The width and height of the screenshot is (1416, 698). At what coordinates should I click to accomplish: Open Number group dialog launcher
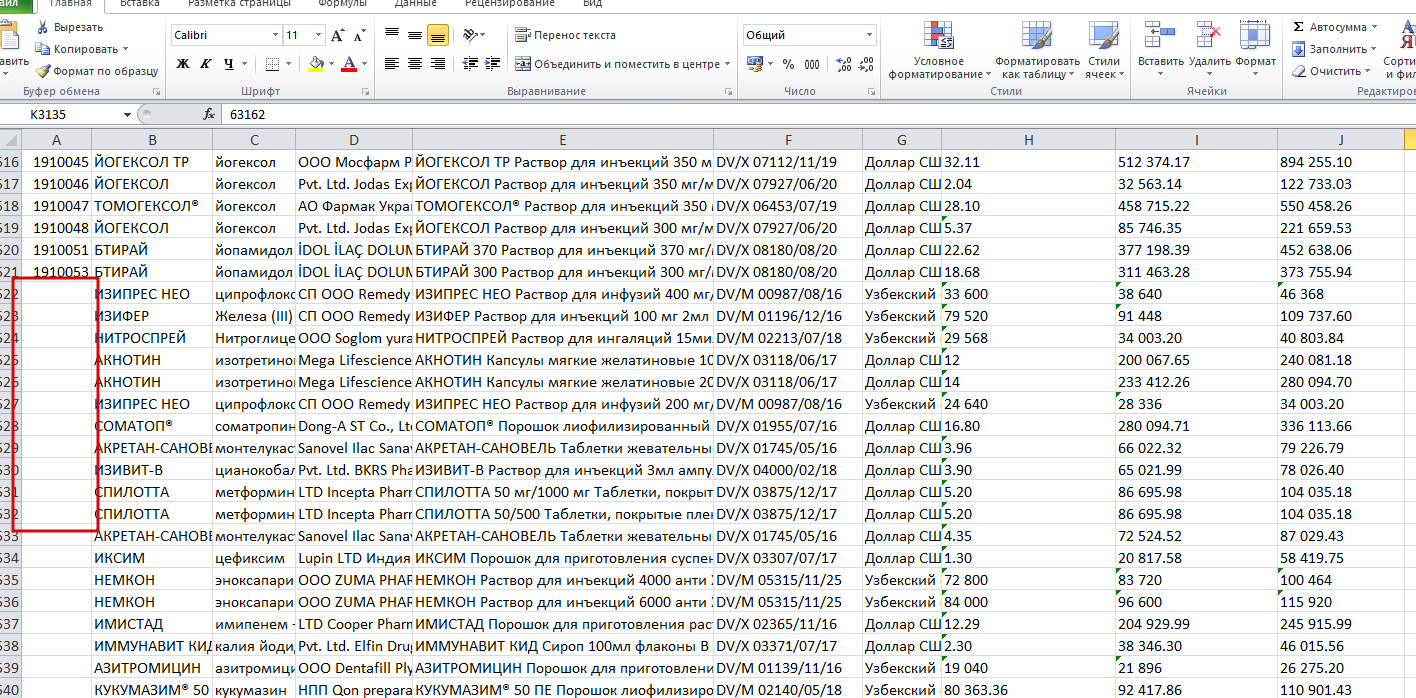871,91
